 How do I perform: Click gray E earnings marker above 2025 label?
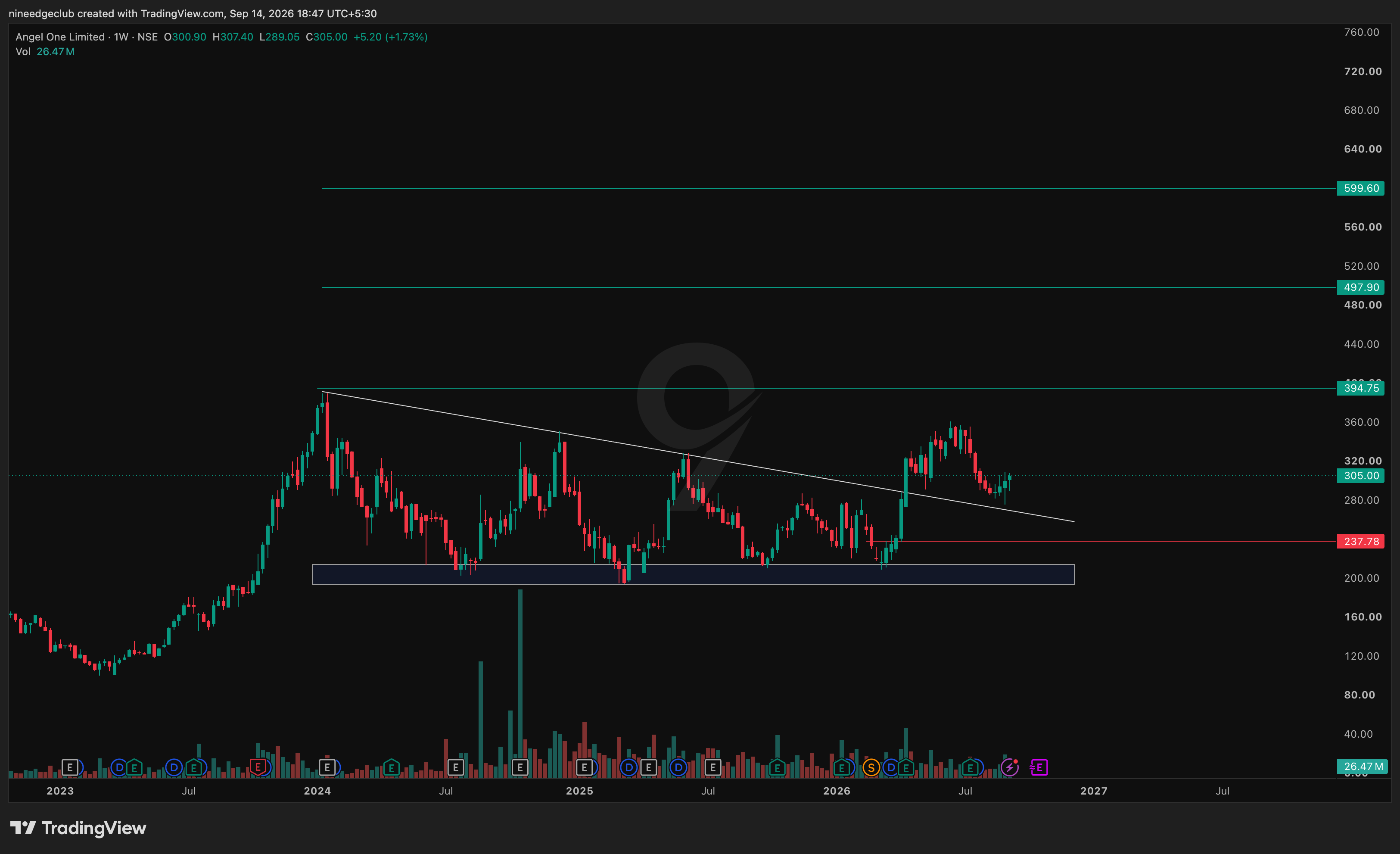tap(584, 768)
